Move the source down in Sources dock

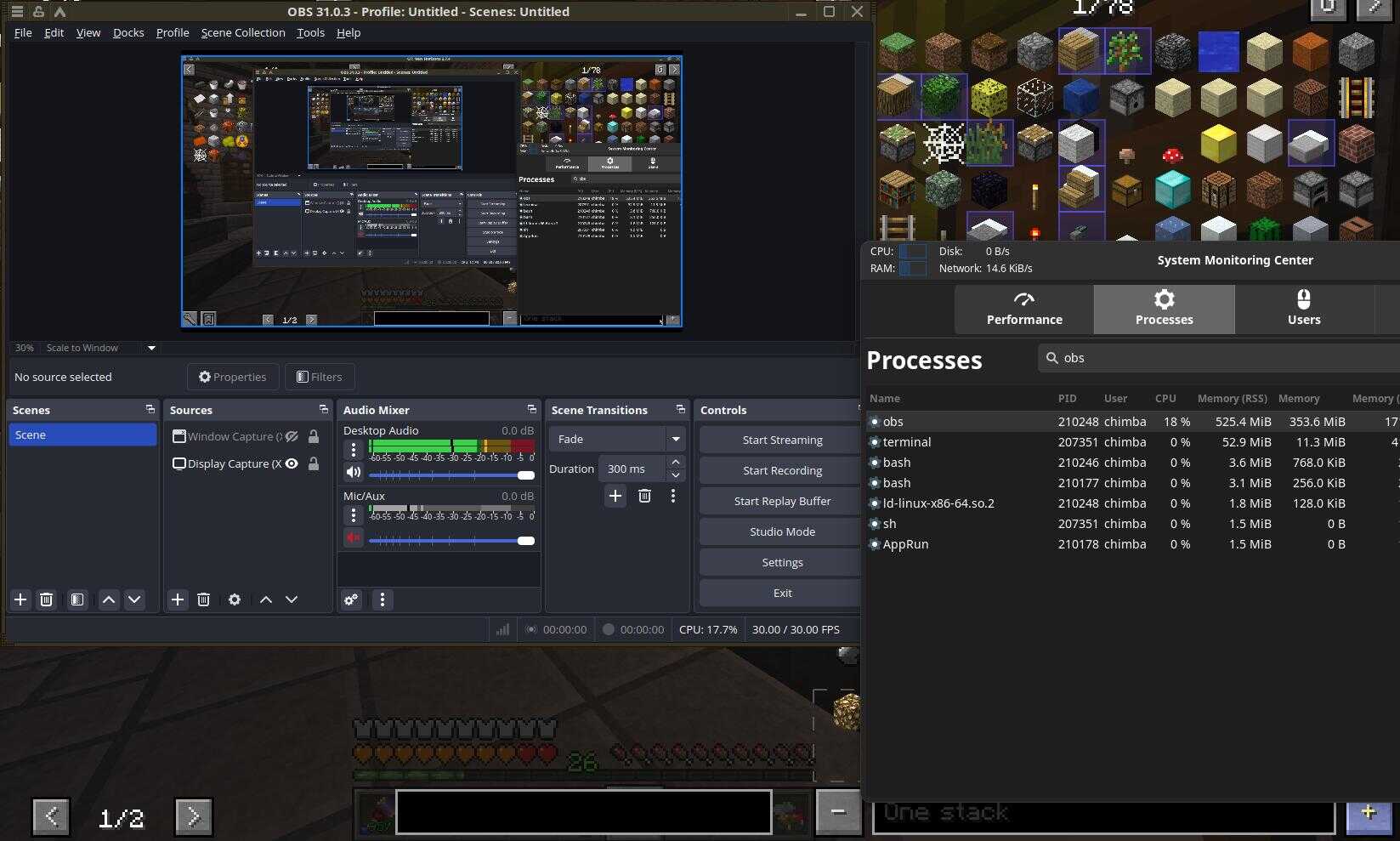pyautogui.click(x=292, y=599)
